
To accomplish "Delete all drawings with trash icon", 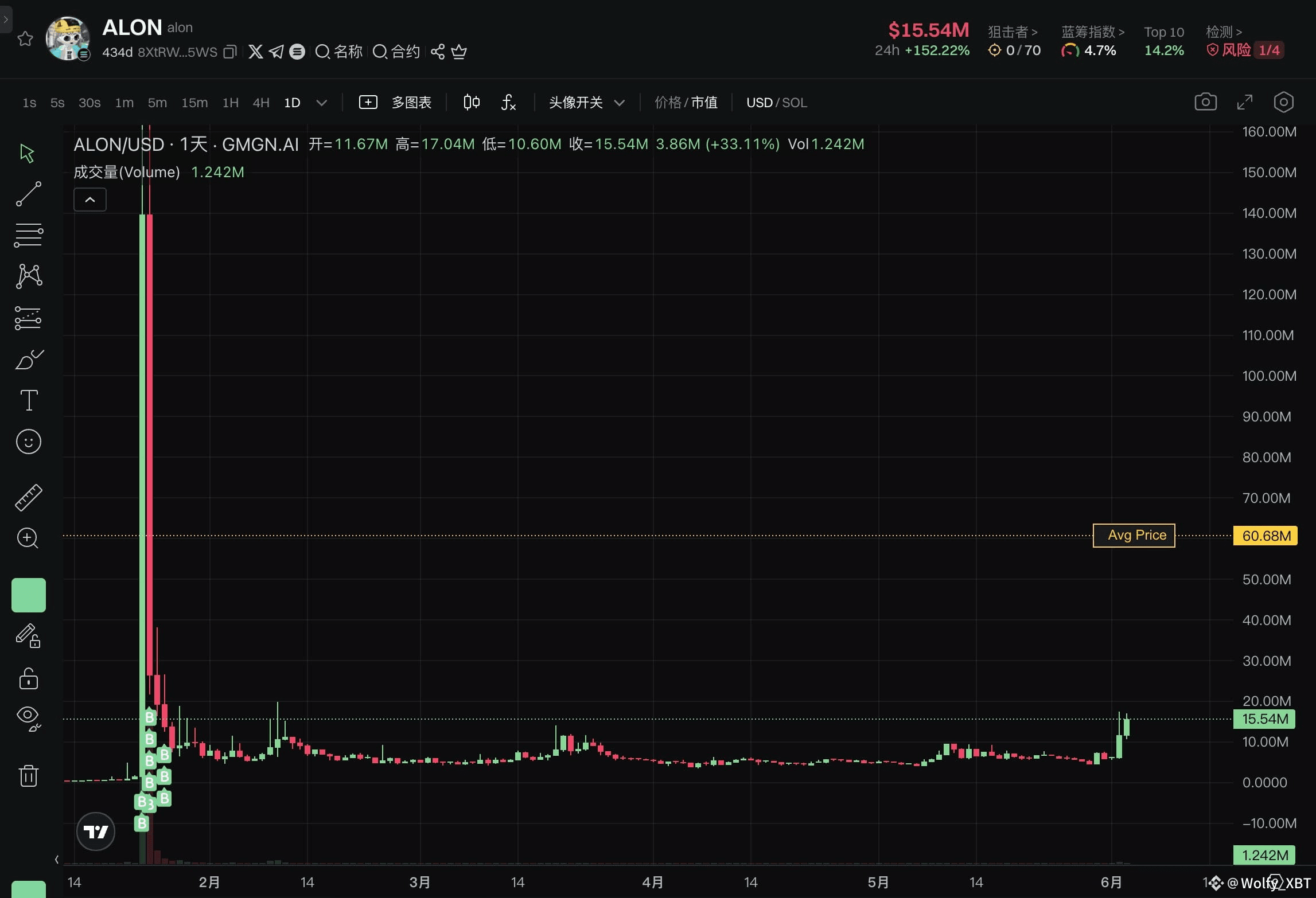I will click(x=29, y=775).
